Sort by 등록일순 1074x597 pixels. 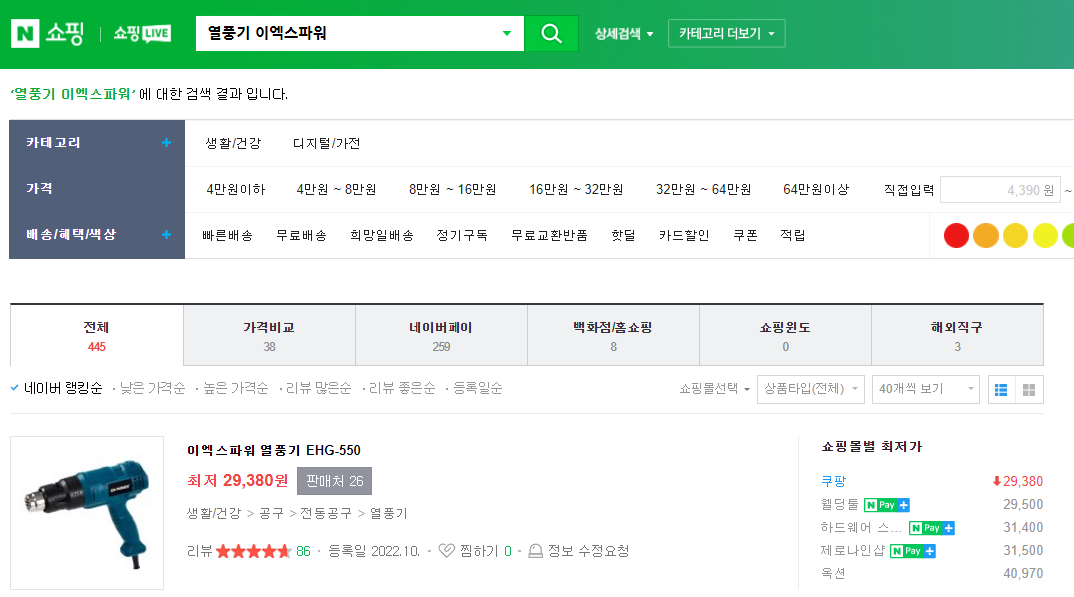(x=477, y=388)
